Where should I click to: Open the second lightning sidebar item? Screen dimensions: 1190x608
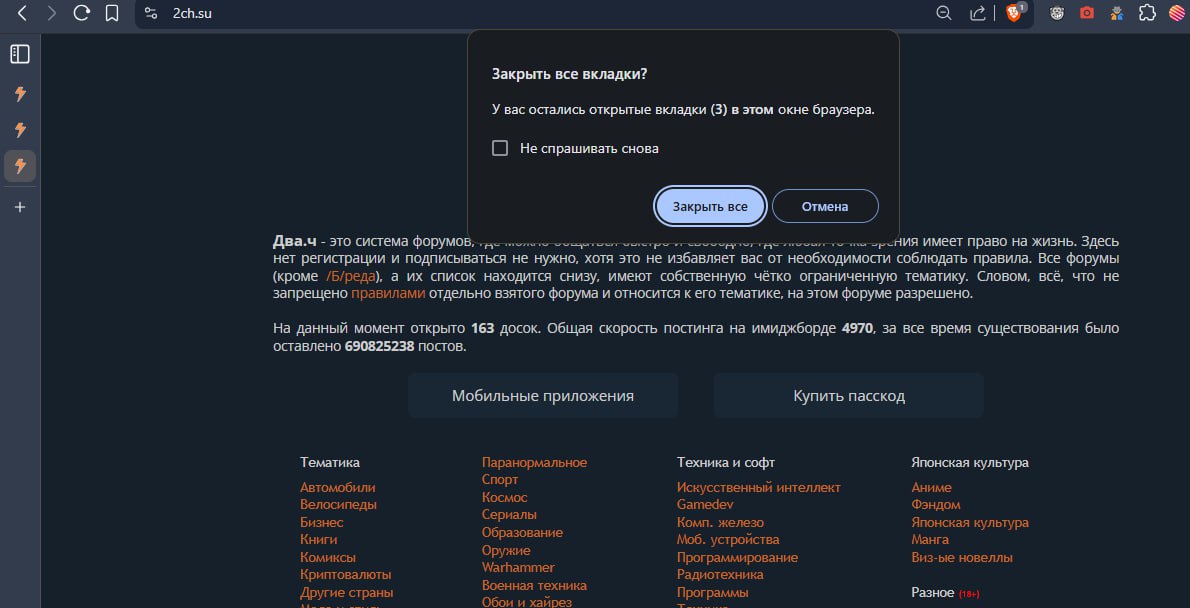(x=20, y=130)
